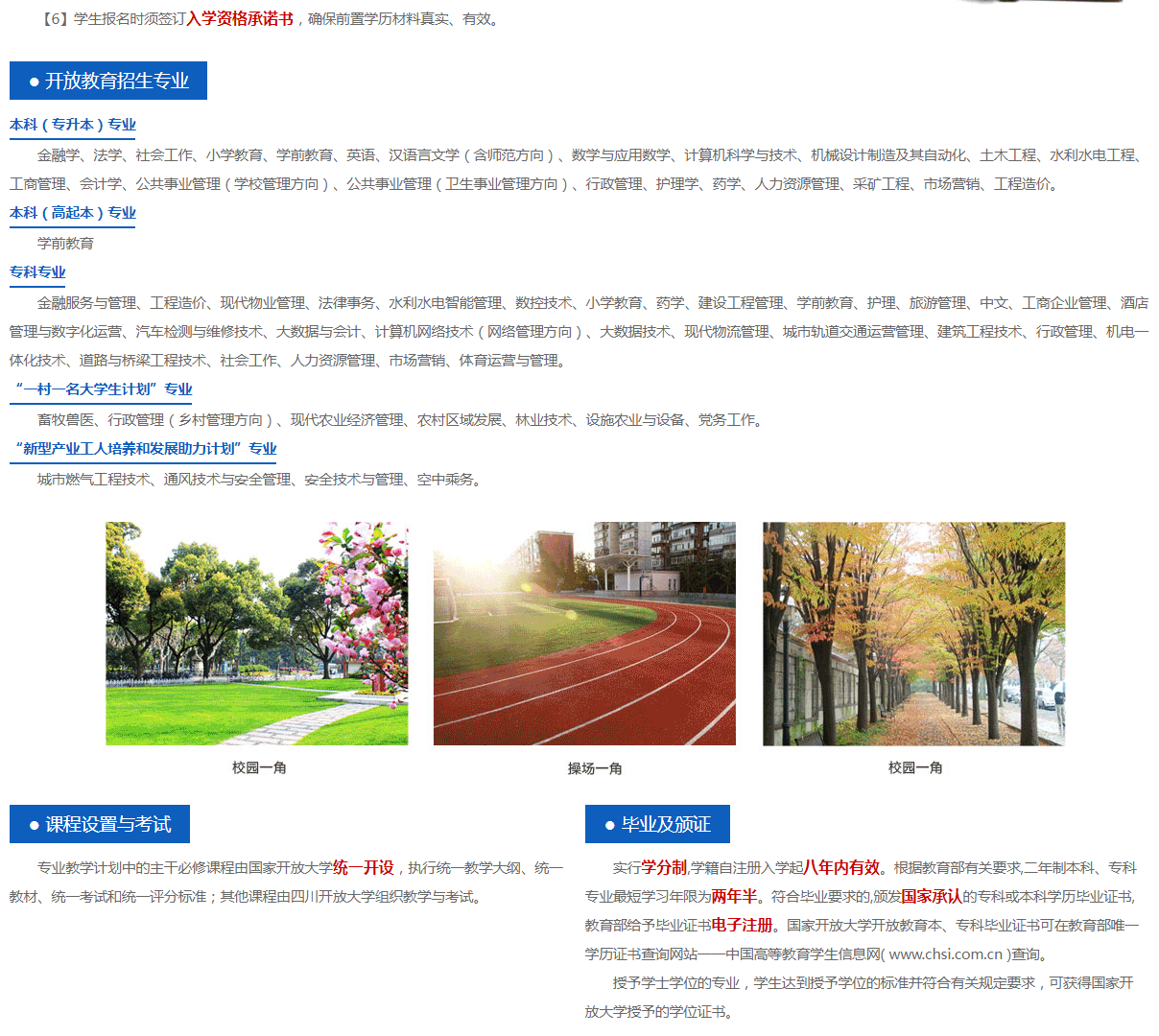Click the 学前教育 major under 高起本

(64, 243)
